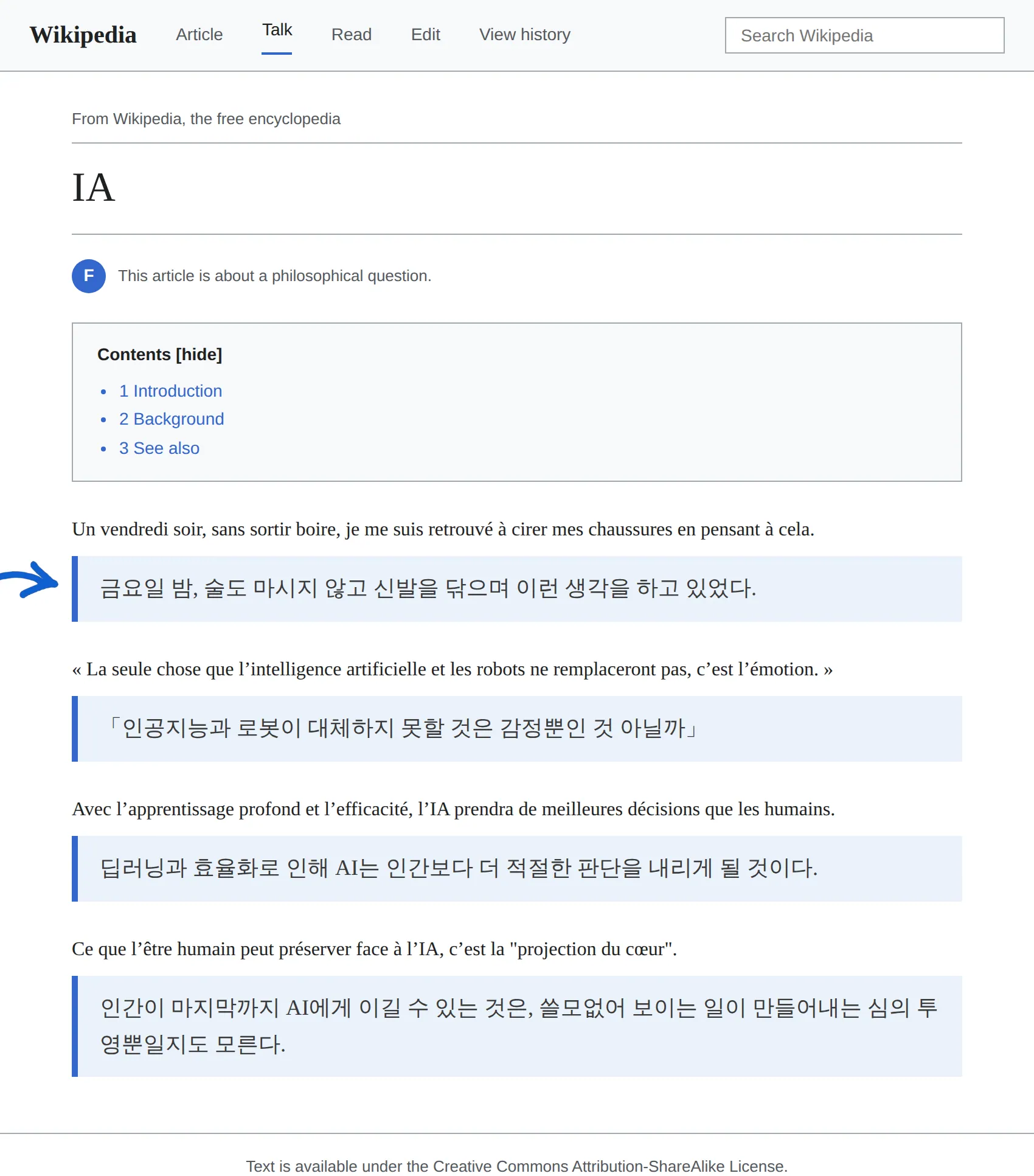Go to 2 Background section
This screenshot has height=1176, width=1034.
172,419
